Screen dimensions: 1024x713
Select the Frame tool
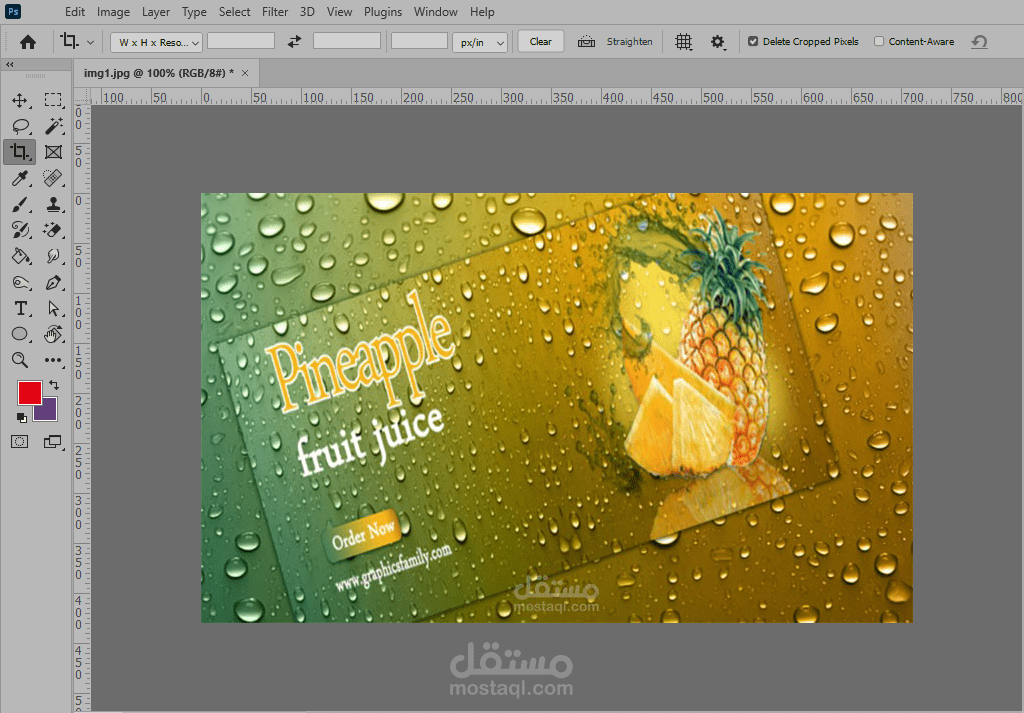click(53, 152)
